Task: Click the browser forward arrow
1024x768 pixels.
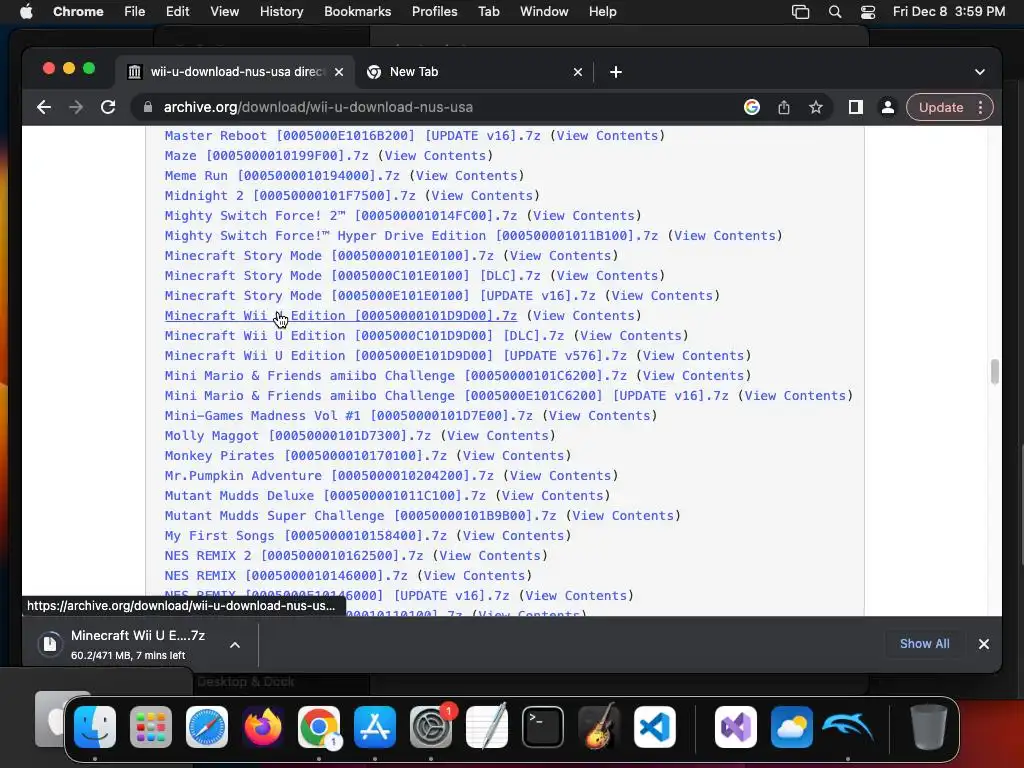Action: click(76, 107)
